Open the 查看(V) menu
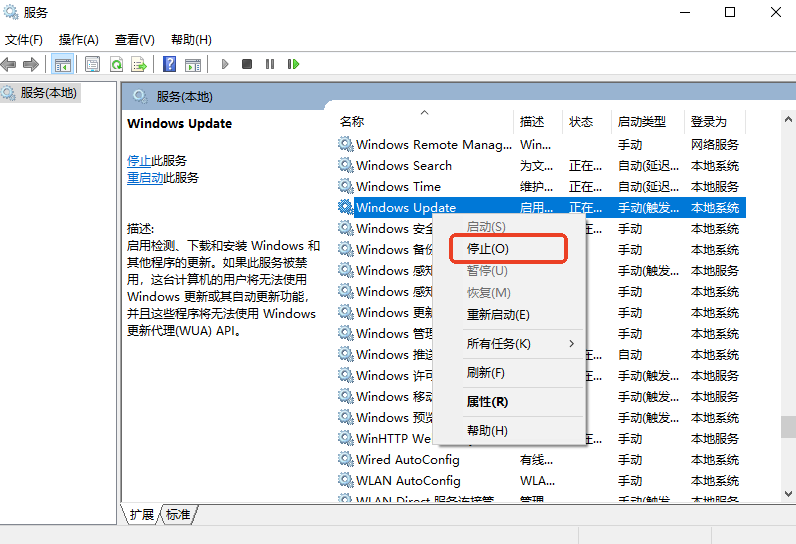Viewport: 796px width, 544px height. click(134, 40)
